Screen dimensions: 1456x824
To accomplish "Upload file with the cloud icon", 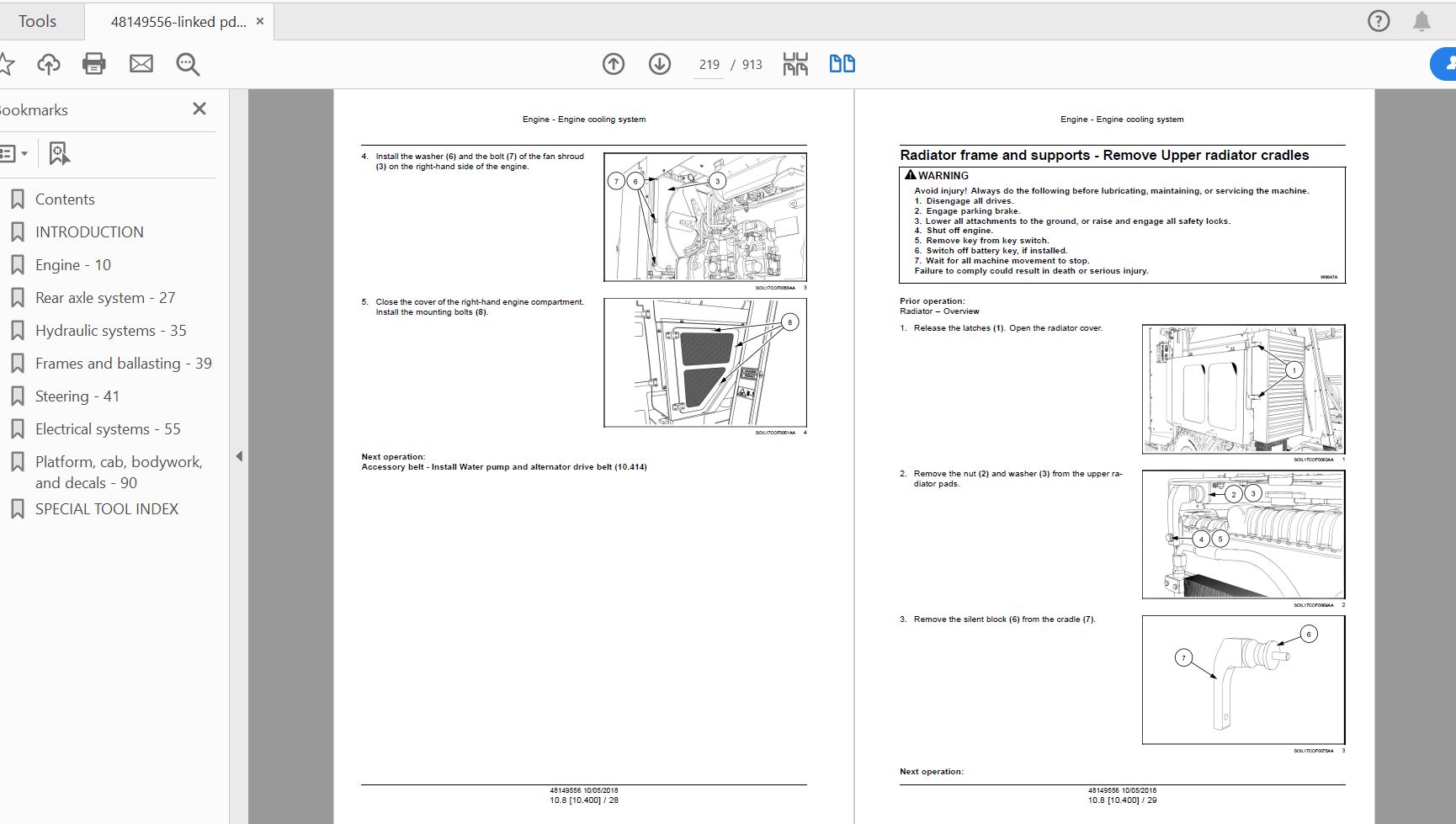I will tap(49, 64).
